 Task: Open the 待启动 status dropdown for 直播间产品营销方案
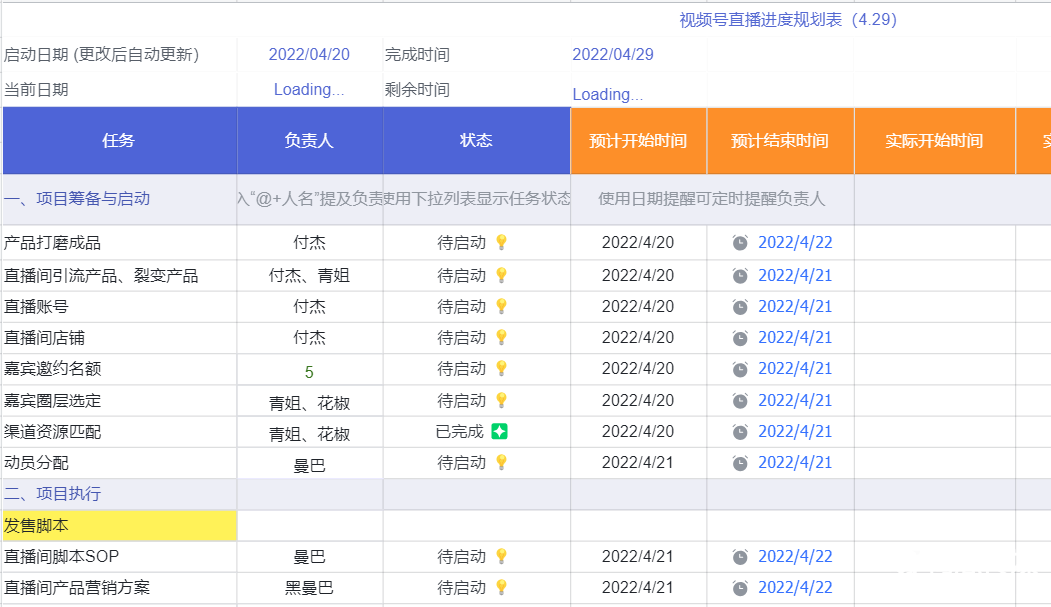pyautogui.click(x=477, y=588)
